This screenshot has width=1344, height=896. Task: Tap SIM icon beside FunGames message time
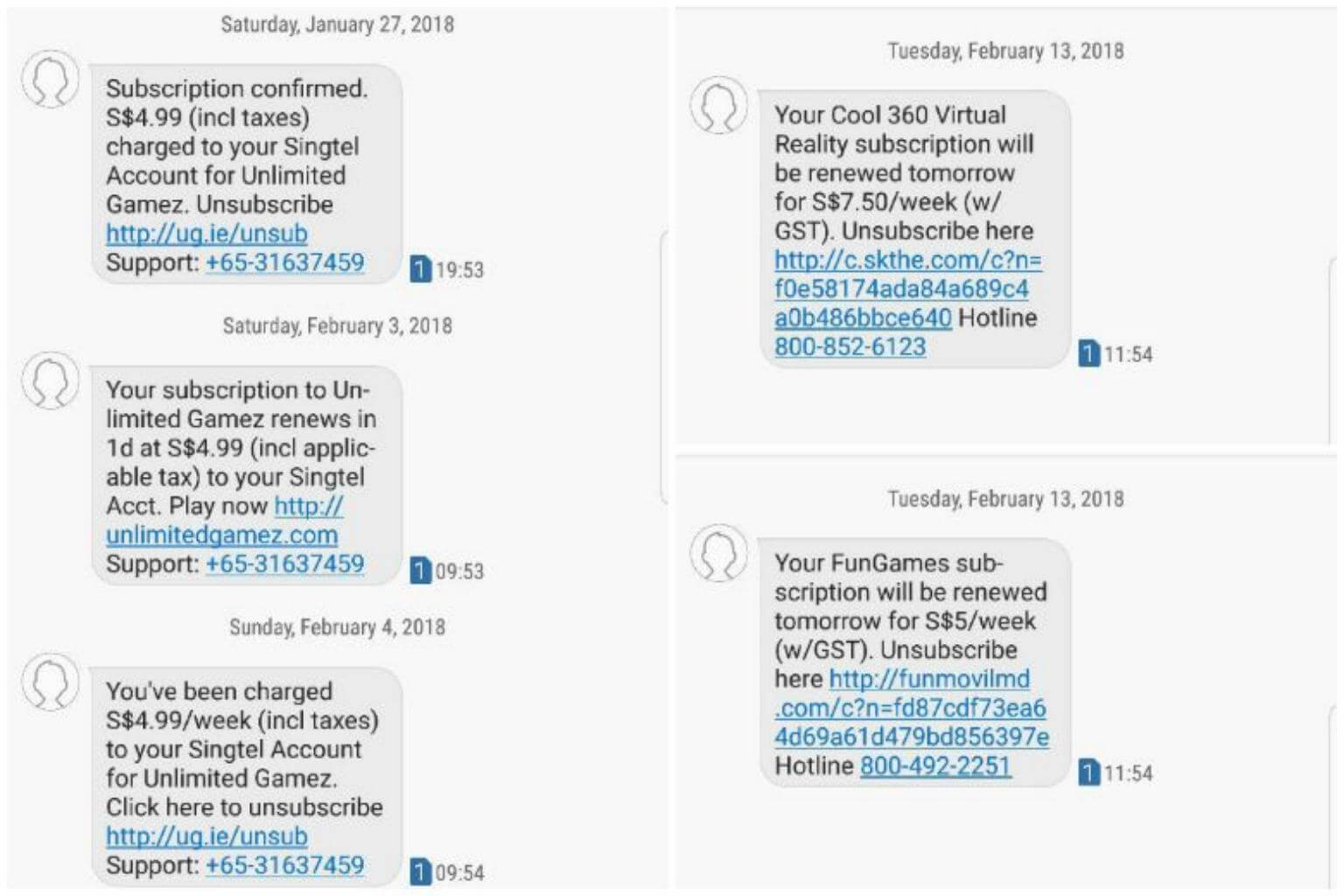coord(1088,773)
